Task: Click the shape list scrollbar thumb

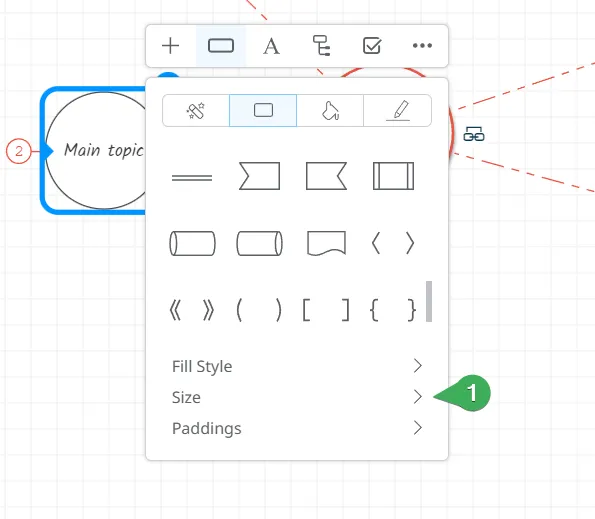Action: (x=429, y=301)
